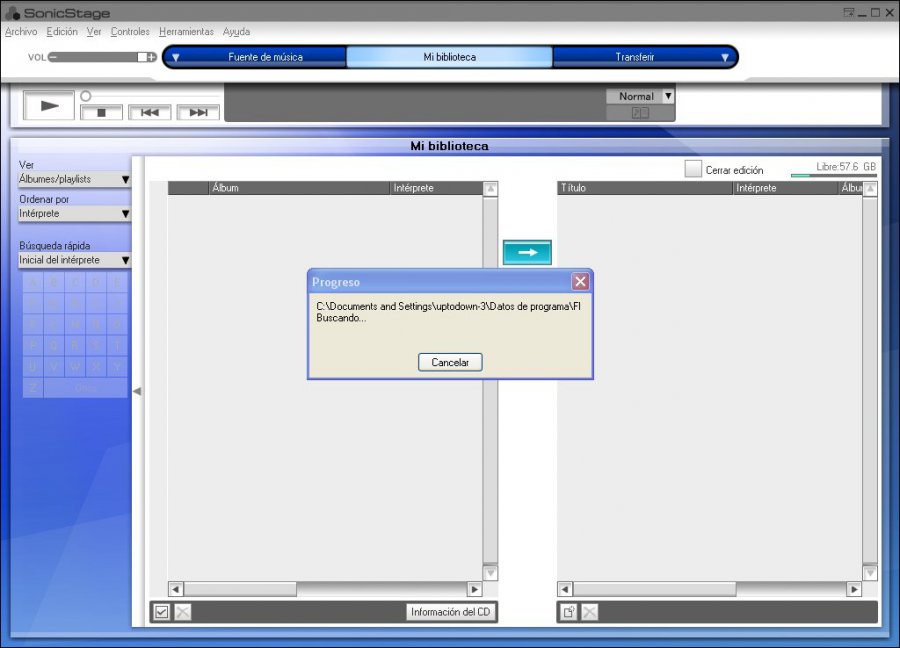Expand the Transferir arrow menu
Image resolution: width=900 pixels, height=648 pixels.
[x=725, y=57]
